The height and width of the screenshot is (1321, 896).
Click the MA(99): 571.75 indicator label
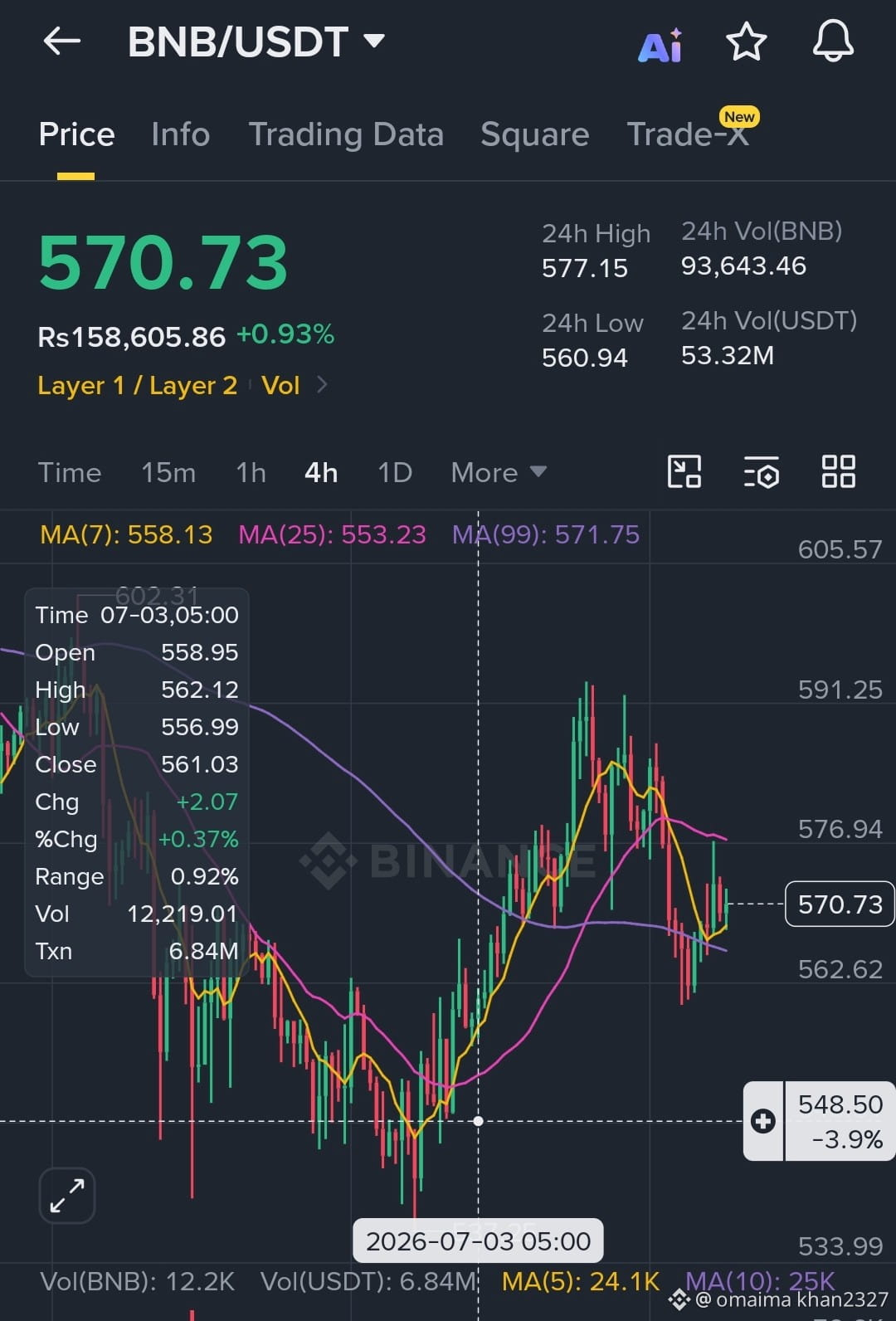click(546, 534)
